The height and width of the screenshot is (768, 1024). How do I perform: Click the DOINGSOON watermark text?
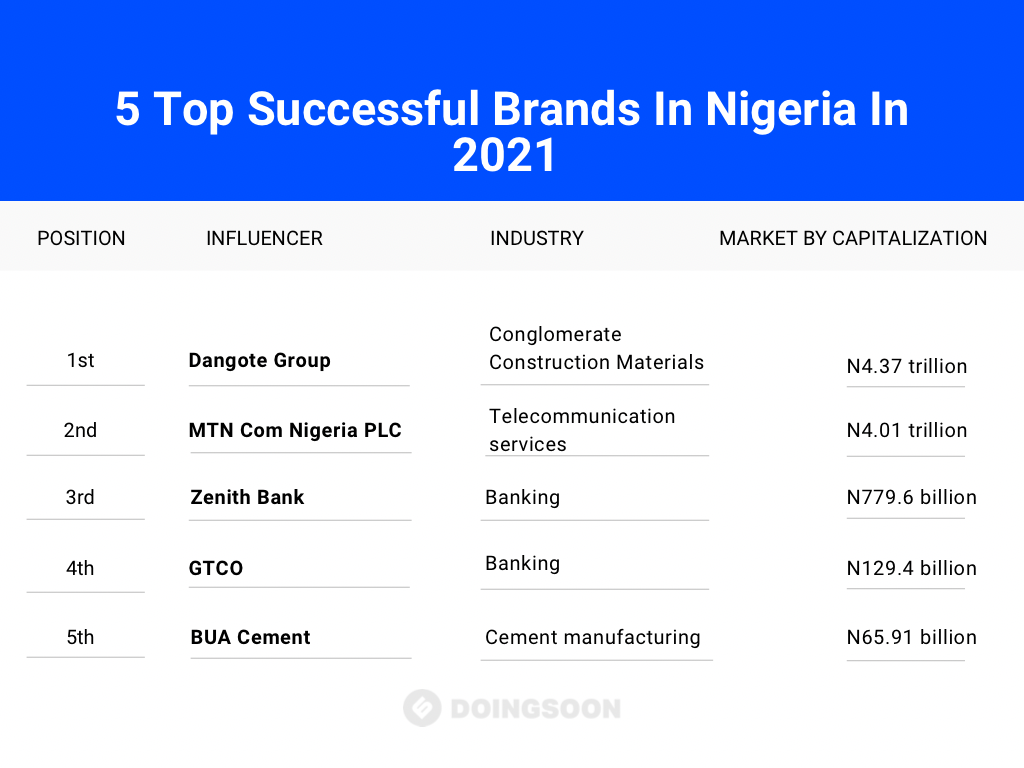(x=536, y=709)
